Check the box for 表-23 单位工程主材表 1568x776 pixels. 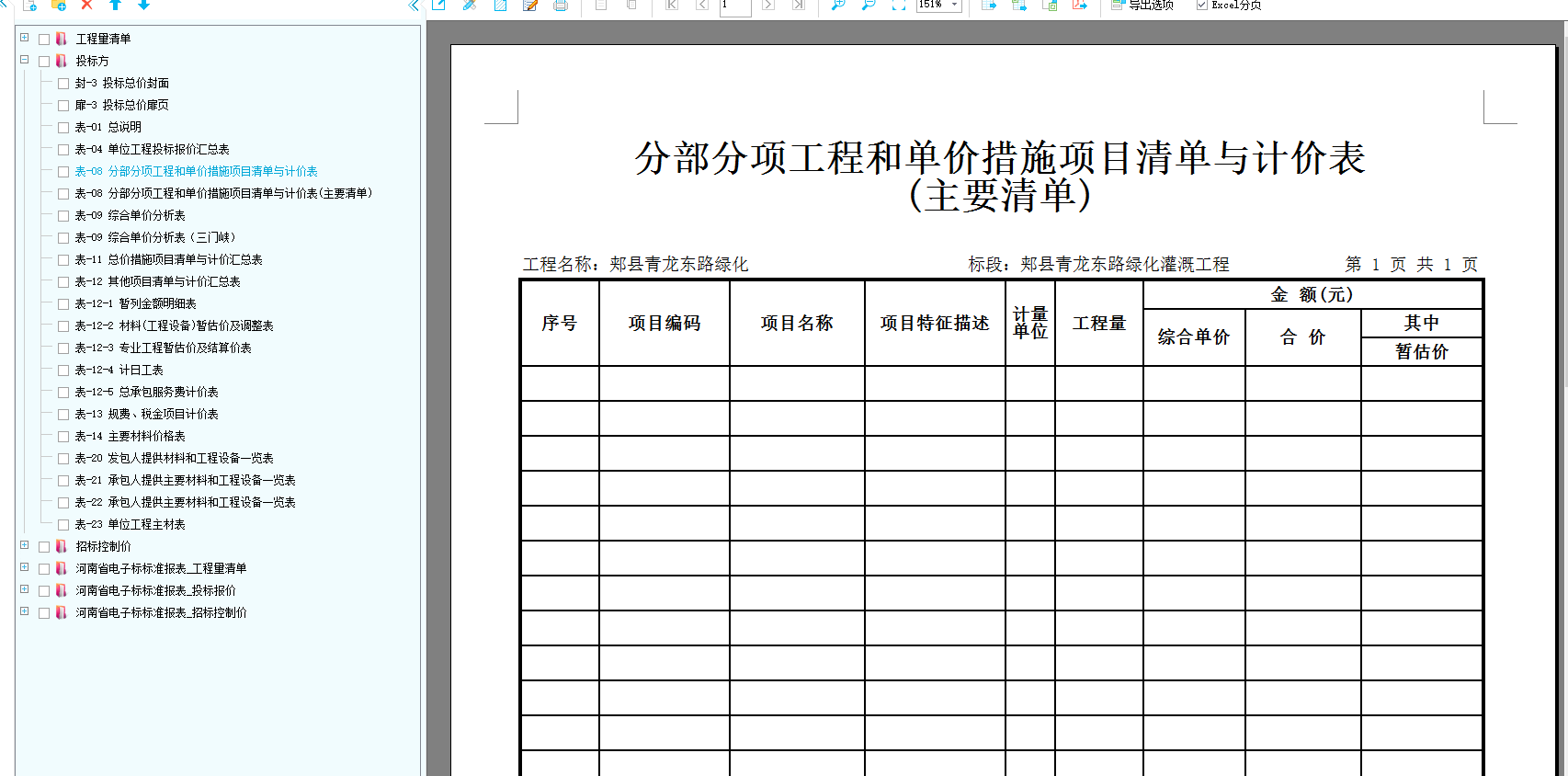pyautogui.click(x=63, y=525)
